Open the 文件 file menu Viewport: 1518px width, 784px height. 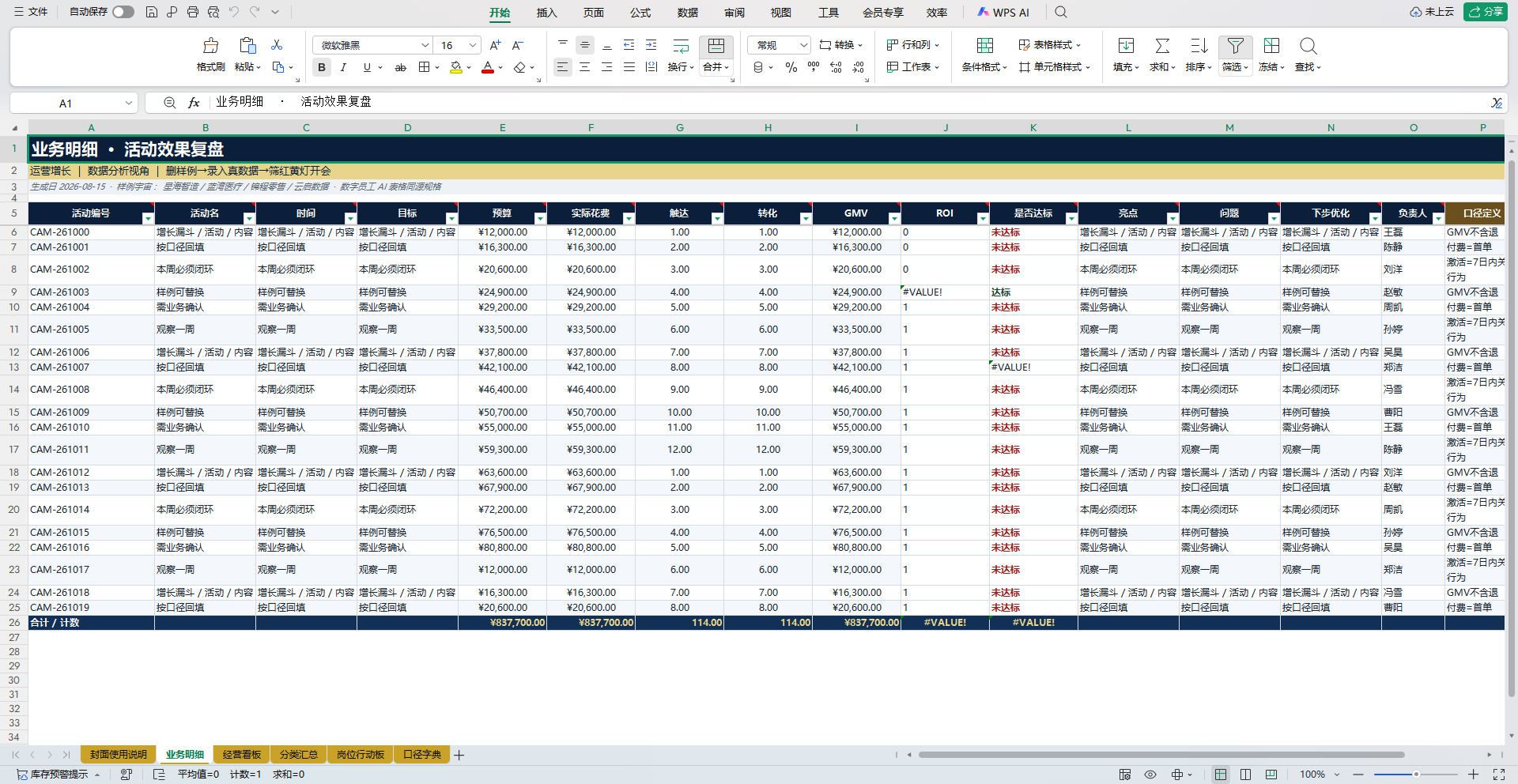[x=31, y=12]
